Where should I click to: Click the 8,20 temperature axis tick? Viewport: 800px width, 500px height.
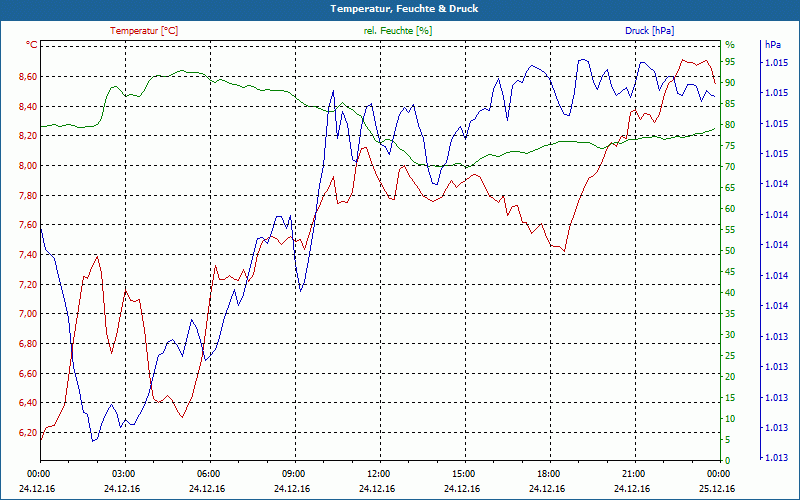[28, 136]
